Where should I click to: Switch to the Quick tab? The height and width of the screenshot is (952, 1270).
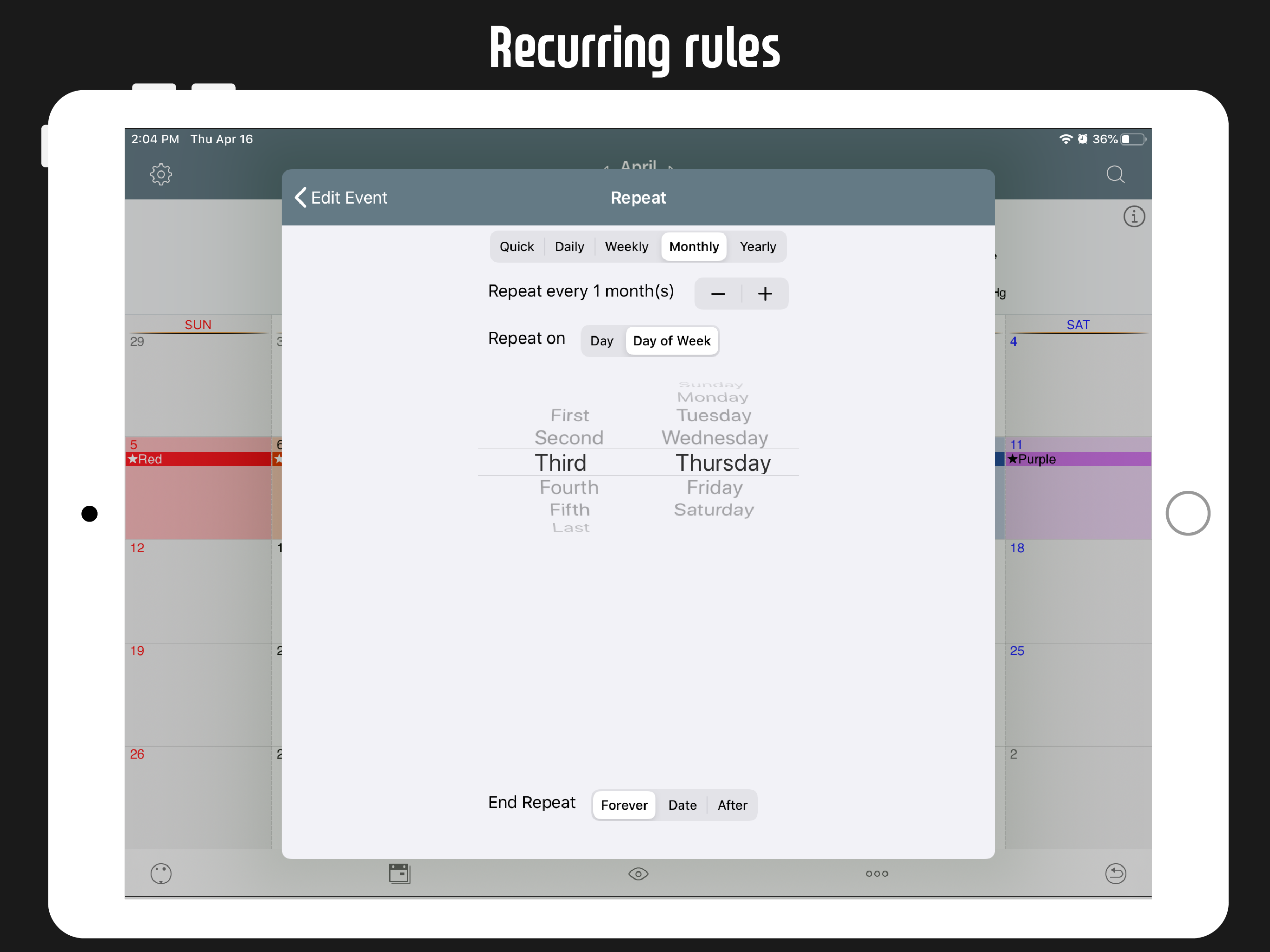point(516,247)
